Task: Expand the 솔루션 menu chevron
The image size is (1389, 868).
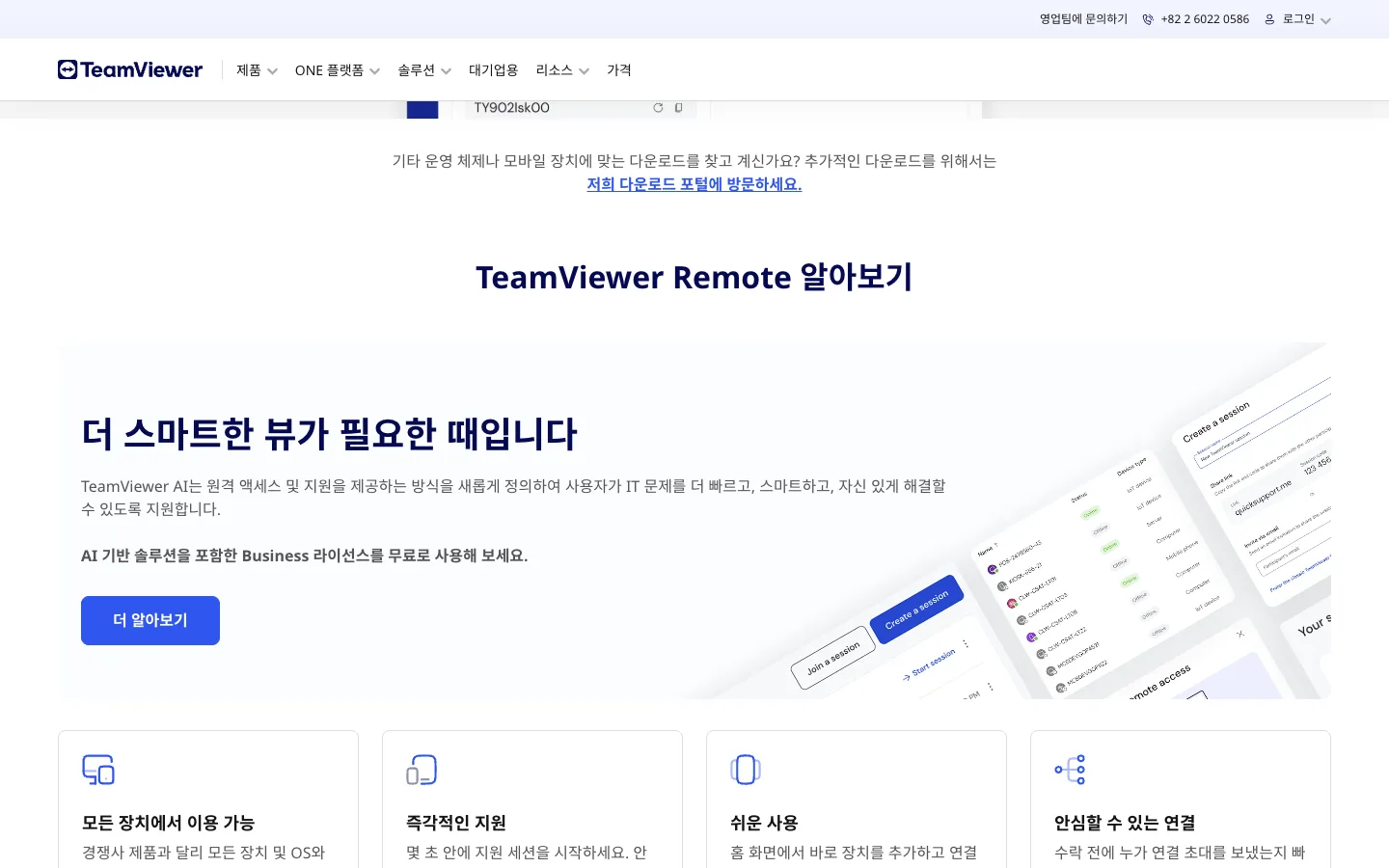Action: pos(446,71)
